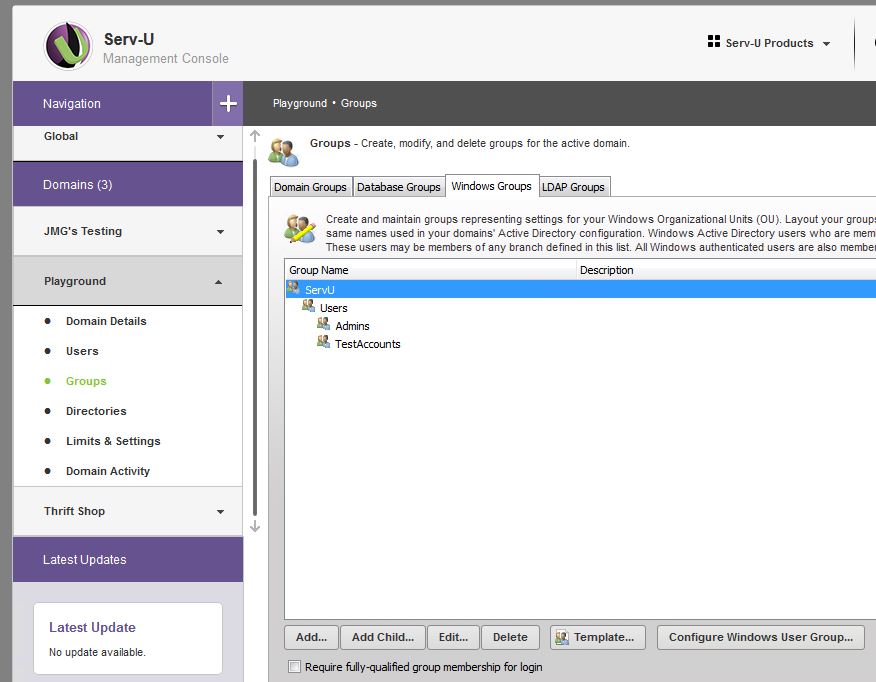The width and height of the screenshot is (876, 682).
Task: Open Domain Details in navigation
Action: click(x=106, y=321)
